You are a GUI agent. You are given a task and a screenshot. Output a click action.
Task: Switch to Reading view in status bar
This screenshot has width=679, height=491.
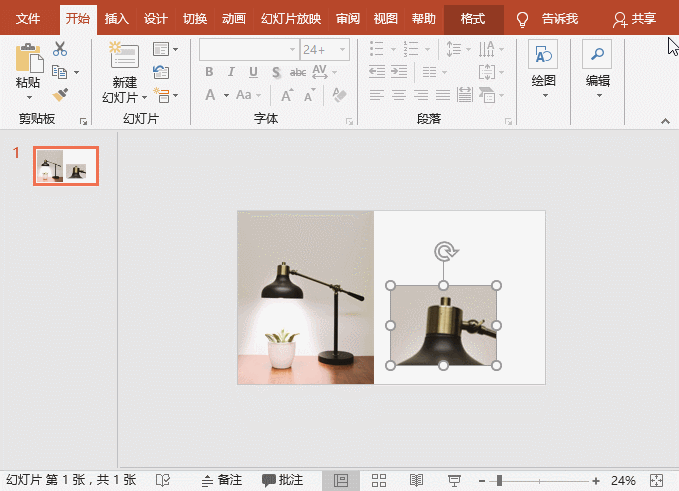tap(417, 480)
